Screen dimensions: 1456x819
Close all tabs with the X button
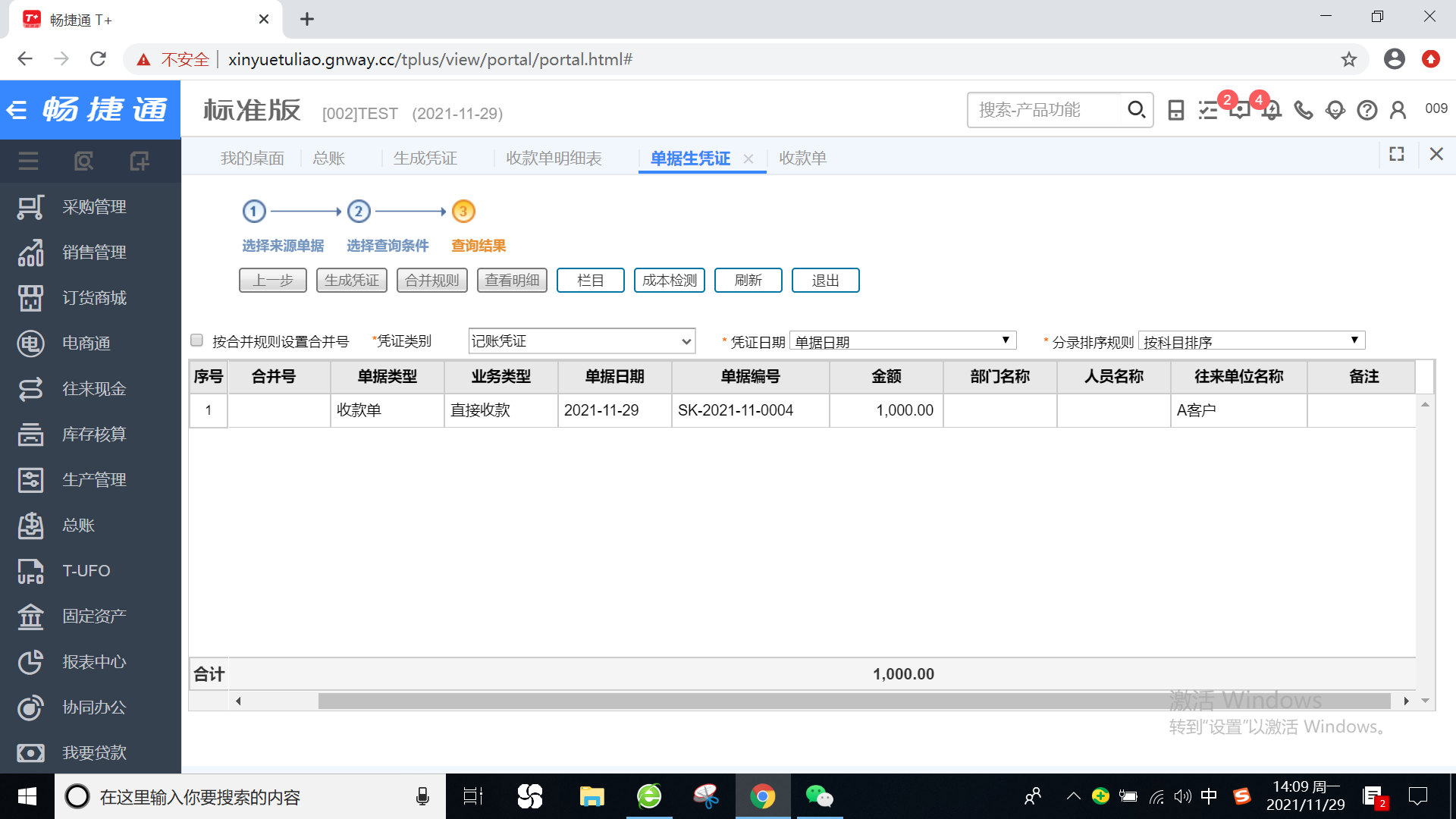click(x=1436, y=154)
